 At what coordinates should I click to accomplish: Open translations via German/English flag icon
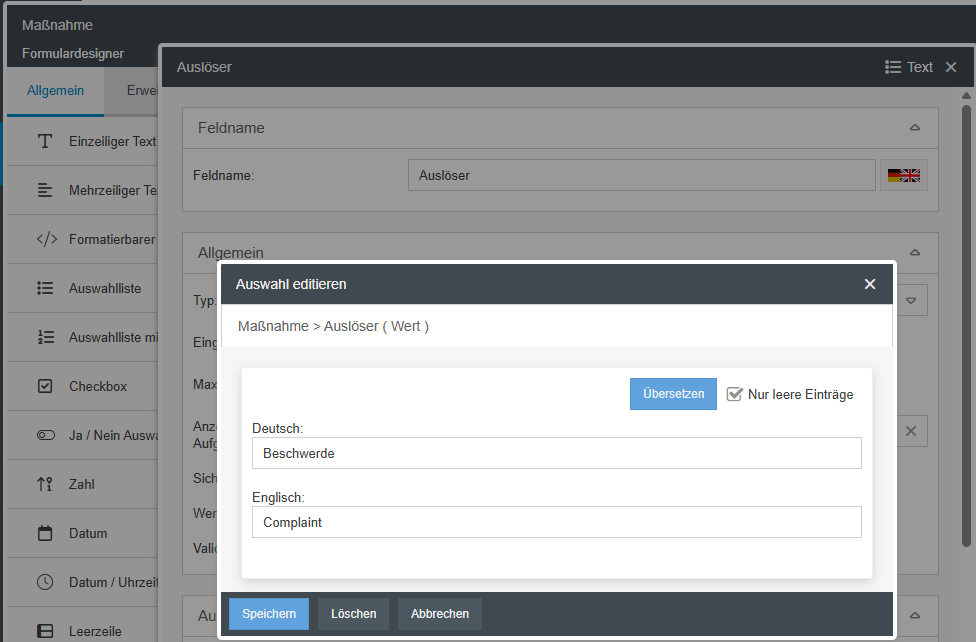tap(904, 176)
